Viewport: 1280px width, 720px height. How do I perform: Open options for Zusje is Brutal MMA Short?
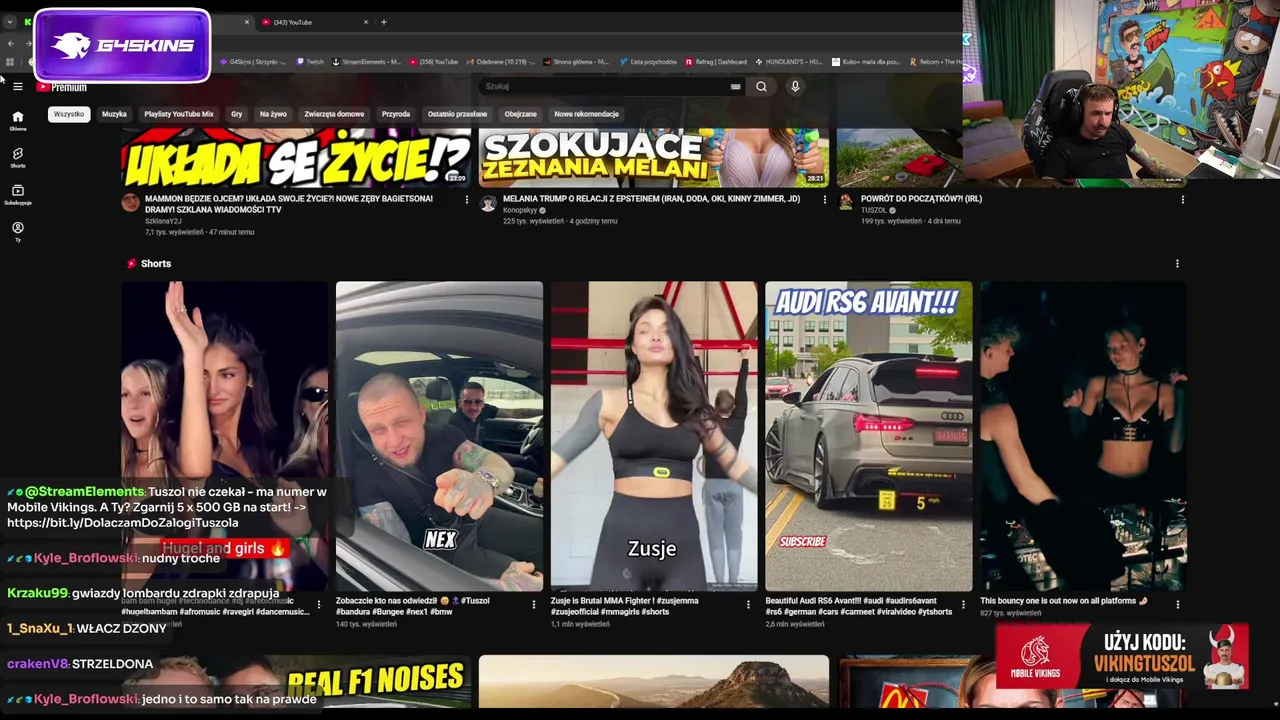[748, 605]
